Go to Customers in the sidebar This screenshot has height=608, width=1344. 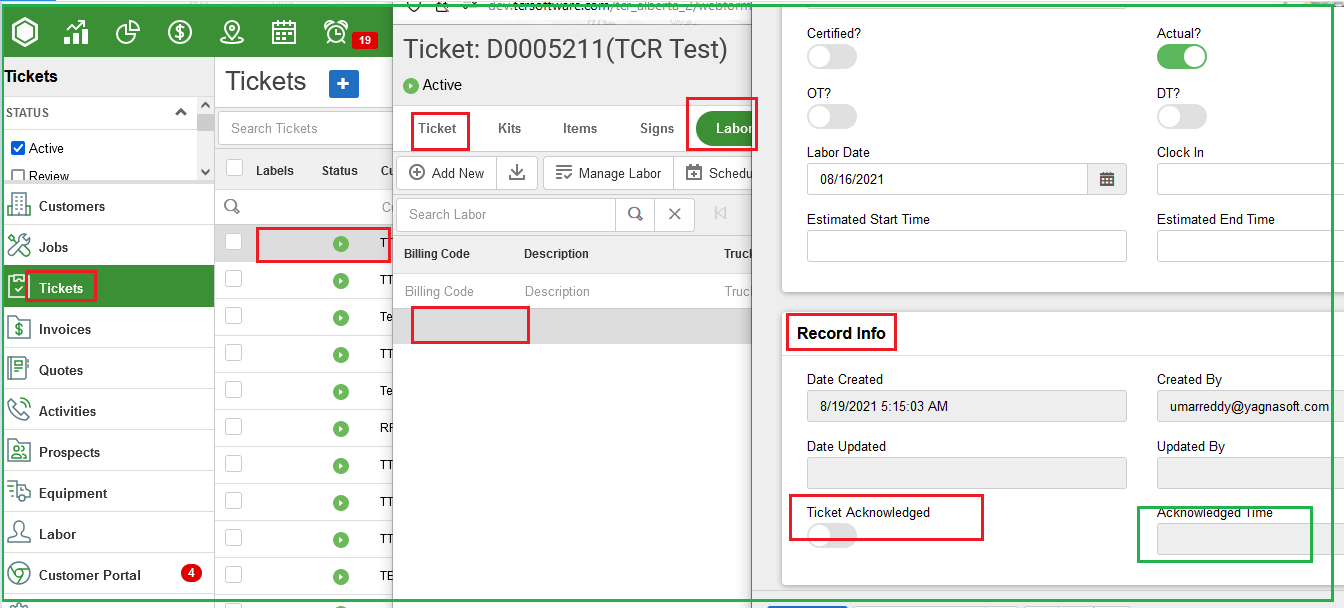coord(107,206)
